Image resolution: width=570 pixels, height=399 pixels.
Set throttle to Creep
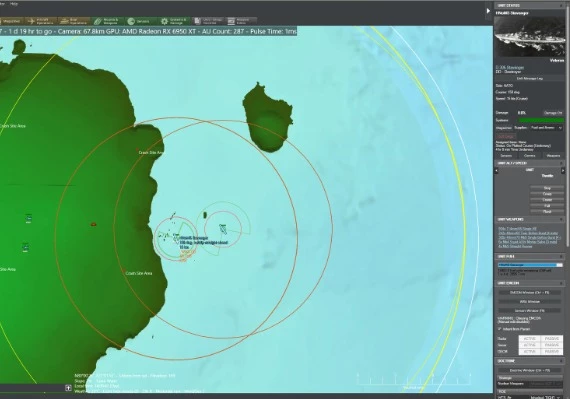pyautogui.click(x=547, y=194)
